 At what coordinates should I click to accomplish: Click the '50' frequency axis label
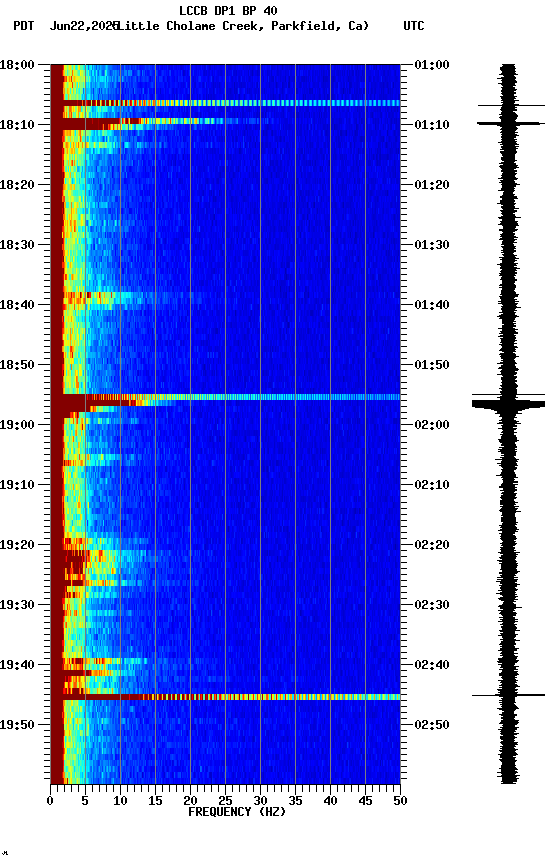pos(400,801)
